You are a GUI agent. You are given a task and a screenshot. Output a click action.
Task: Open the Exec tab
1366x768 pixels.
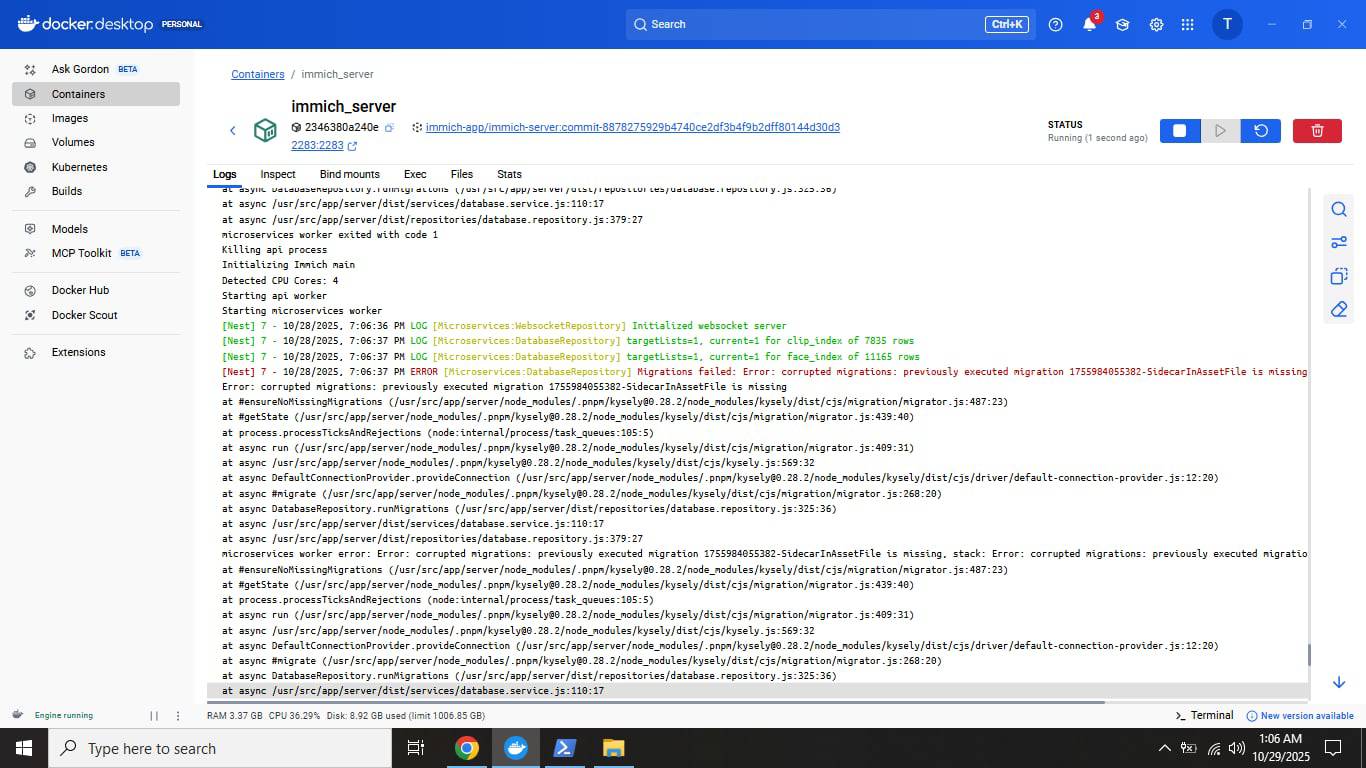coord(415,174)
